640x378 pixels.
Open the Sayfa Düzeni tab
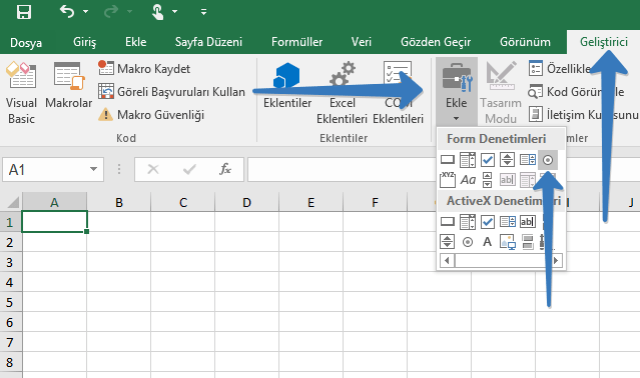click(x=209, y=42)
